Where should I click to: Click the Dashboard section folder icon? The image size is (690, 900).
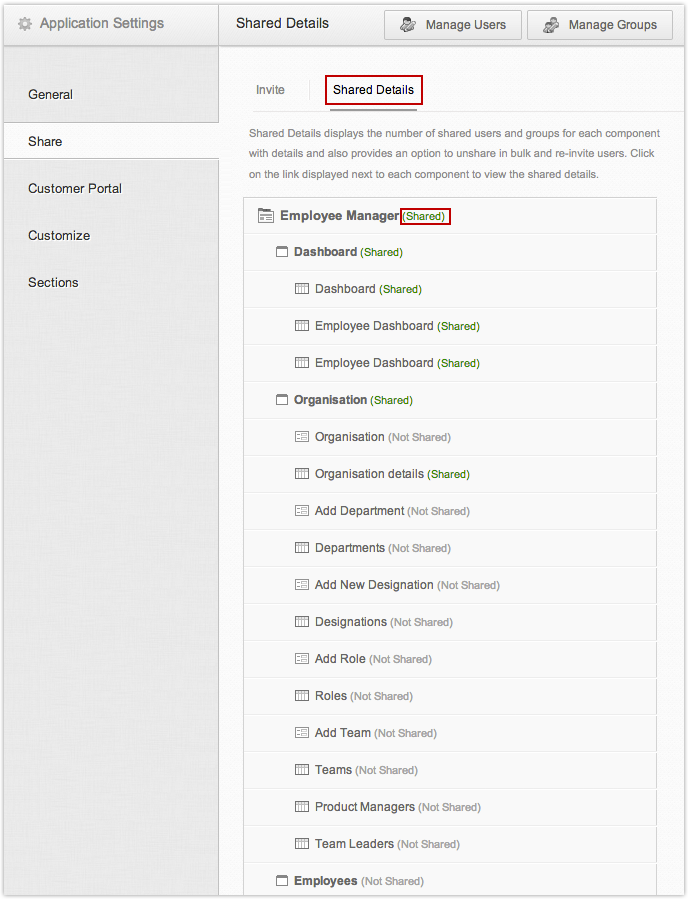click(282, 253)
